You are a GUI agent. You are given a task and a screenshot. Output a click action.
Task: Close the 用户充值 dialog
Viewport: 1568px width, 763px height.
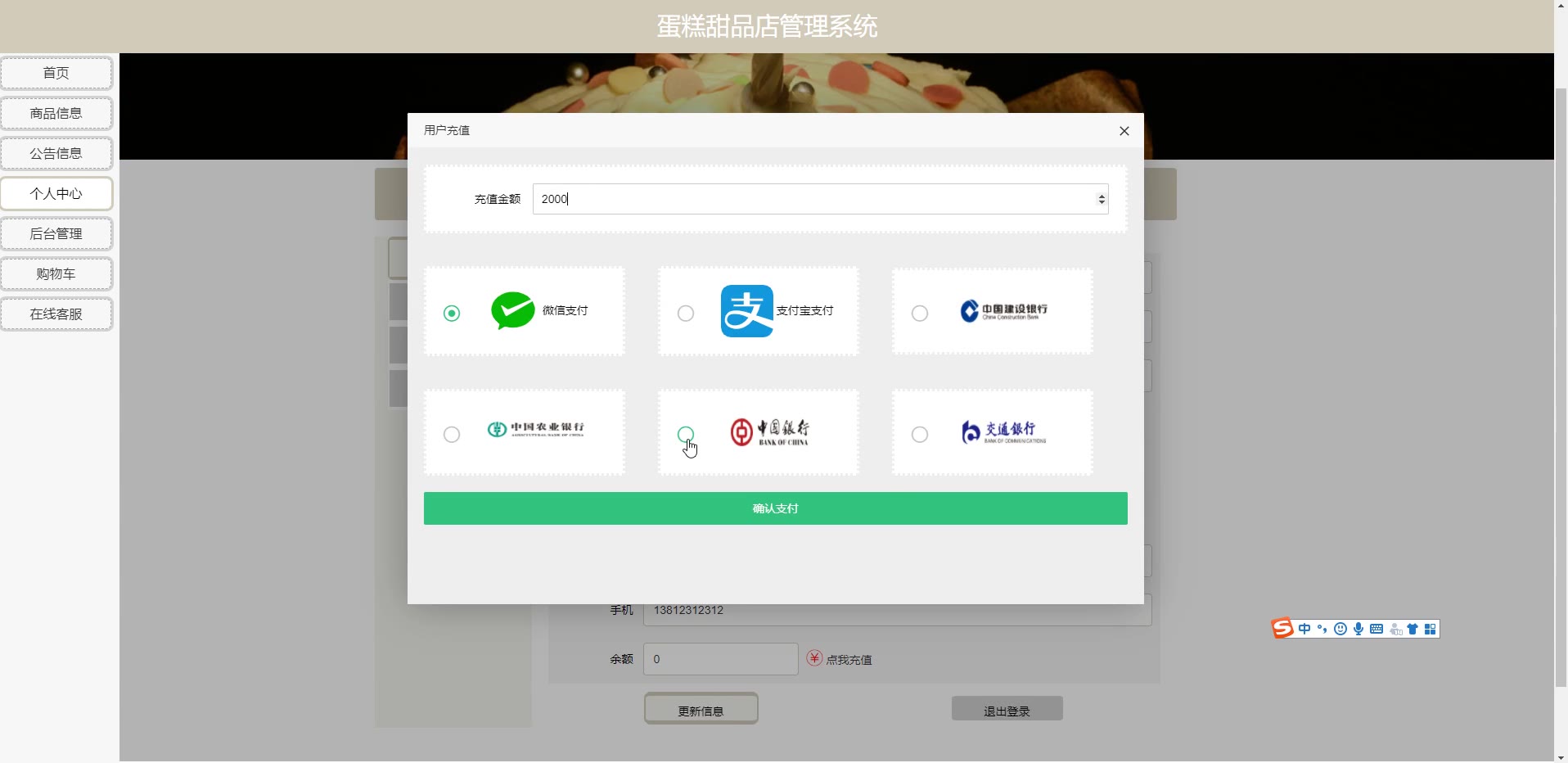click(x=1124, y=131)
